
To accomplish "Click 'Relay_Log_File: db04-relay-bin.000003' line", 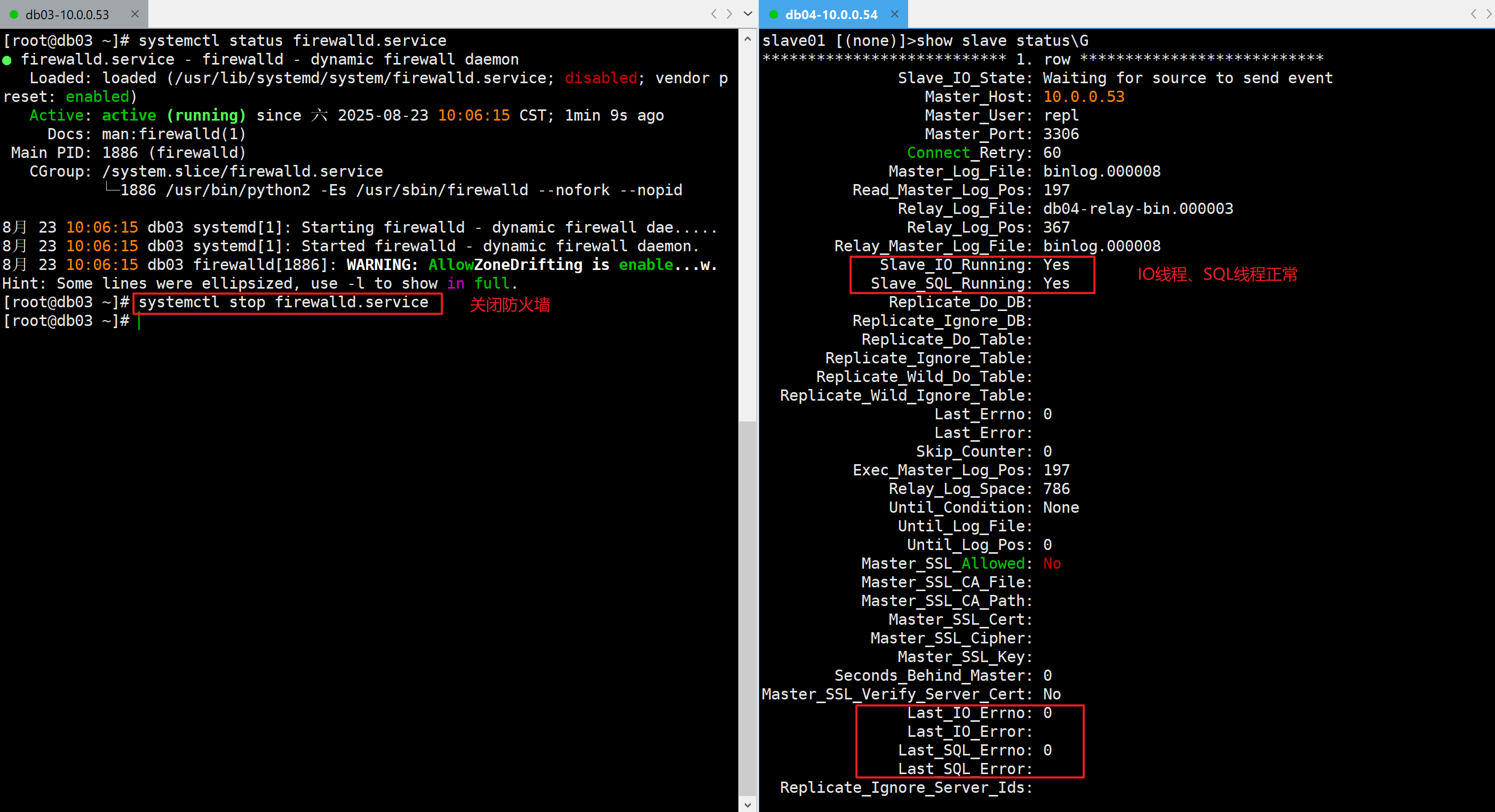I will tap(1065, 209).
